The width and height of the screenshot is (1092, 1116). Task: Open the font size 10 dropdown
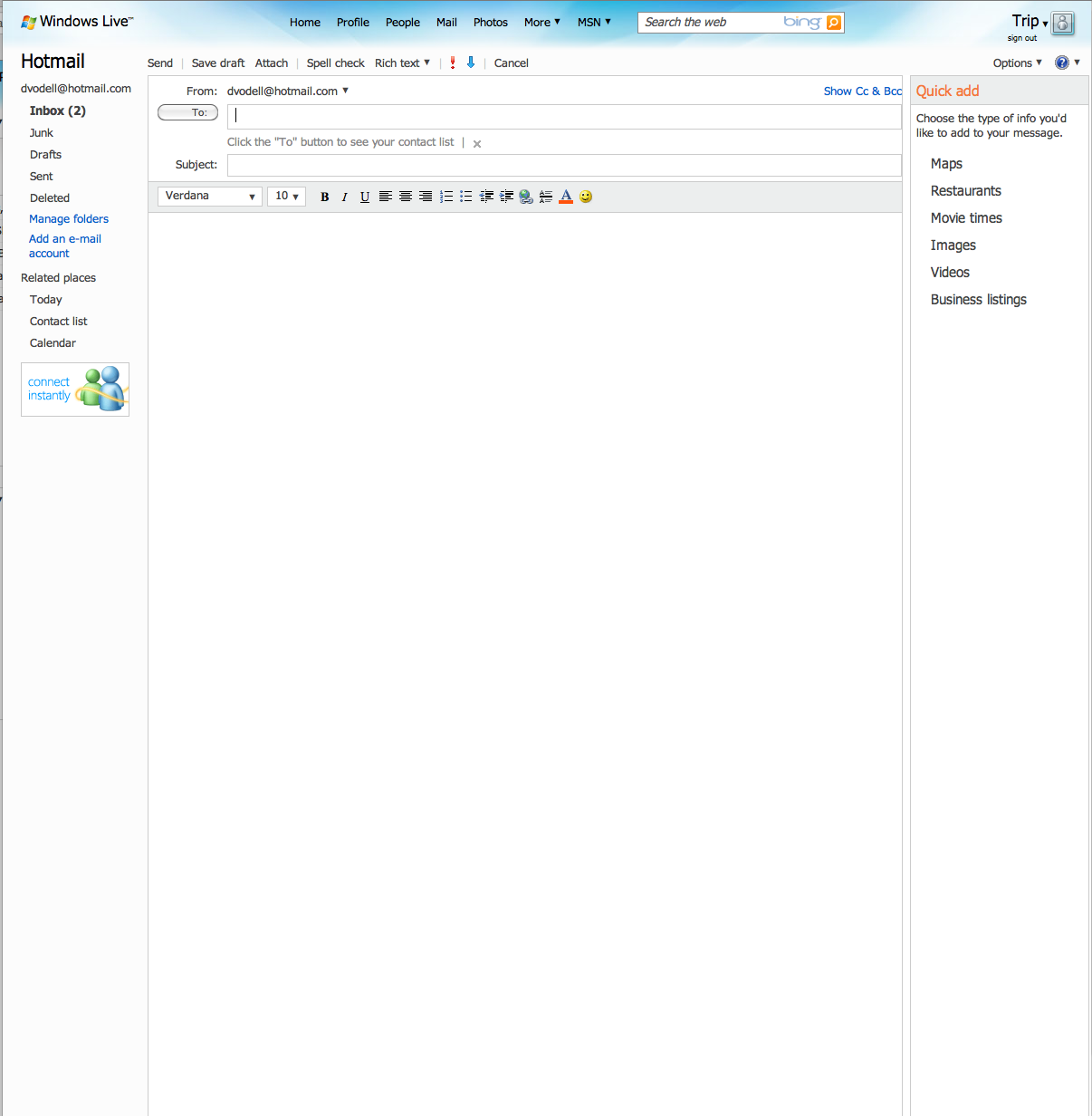(x=286, y=197)
